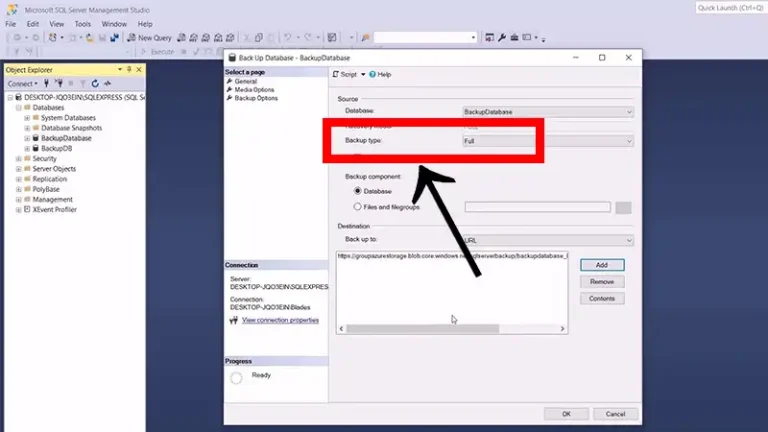
Task: Open the Script dropdown arrow
Action: pos(363,74)
